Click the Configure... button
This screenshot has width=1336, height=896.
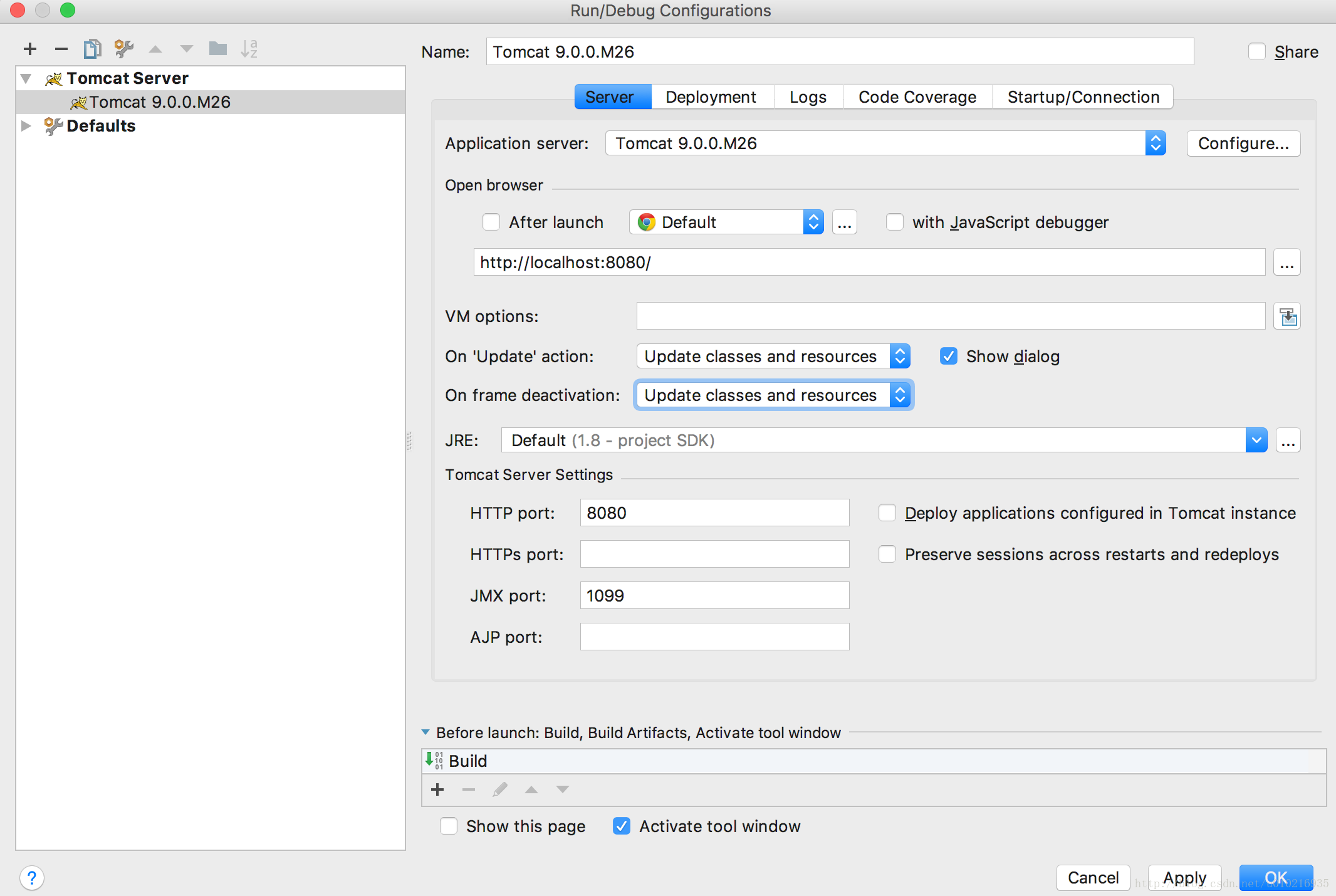pyautogui.click(x=1243, y=143)
